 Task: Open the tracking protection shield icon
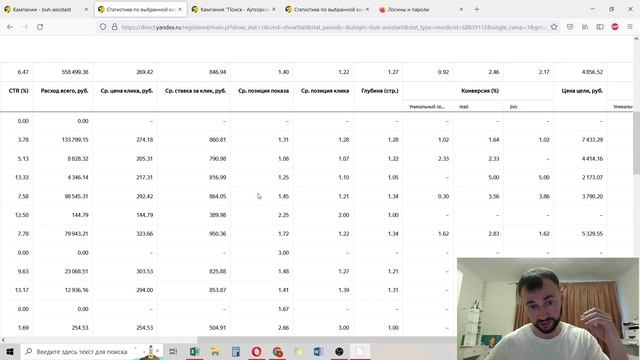point(103,27)
